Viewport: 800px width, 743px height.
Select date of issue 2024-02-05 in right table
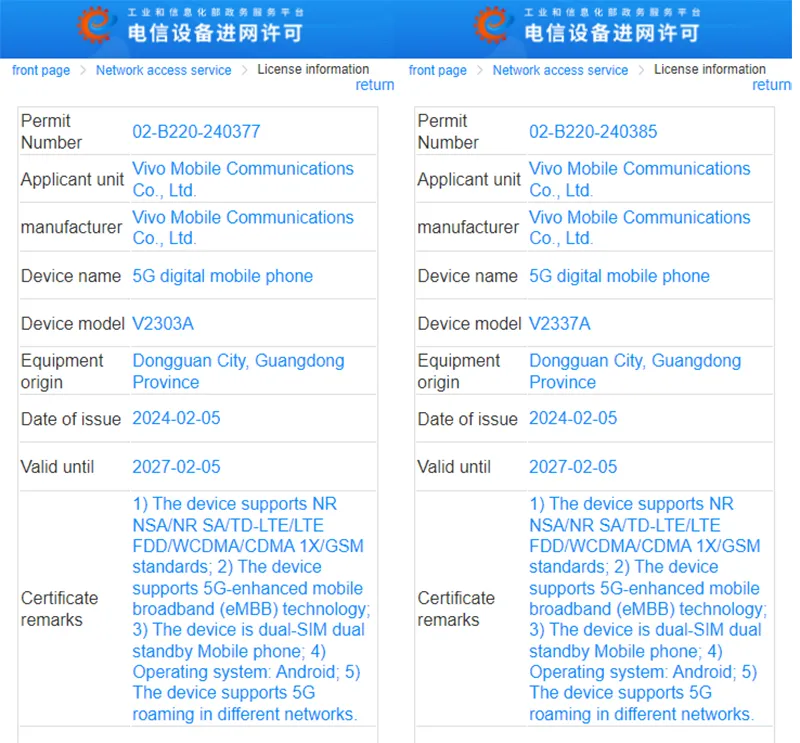click(573, 418)
